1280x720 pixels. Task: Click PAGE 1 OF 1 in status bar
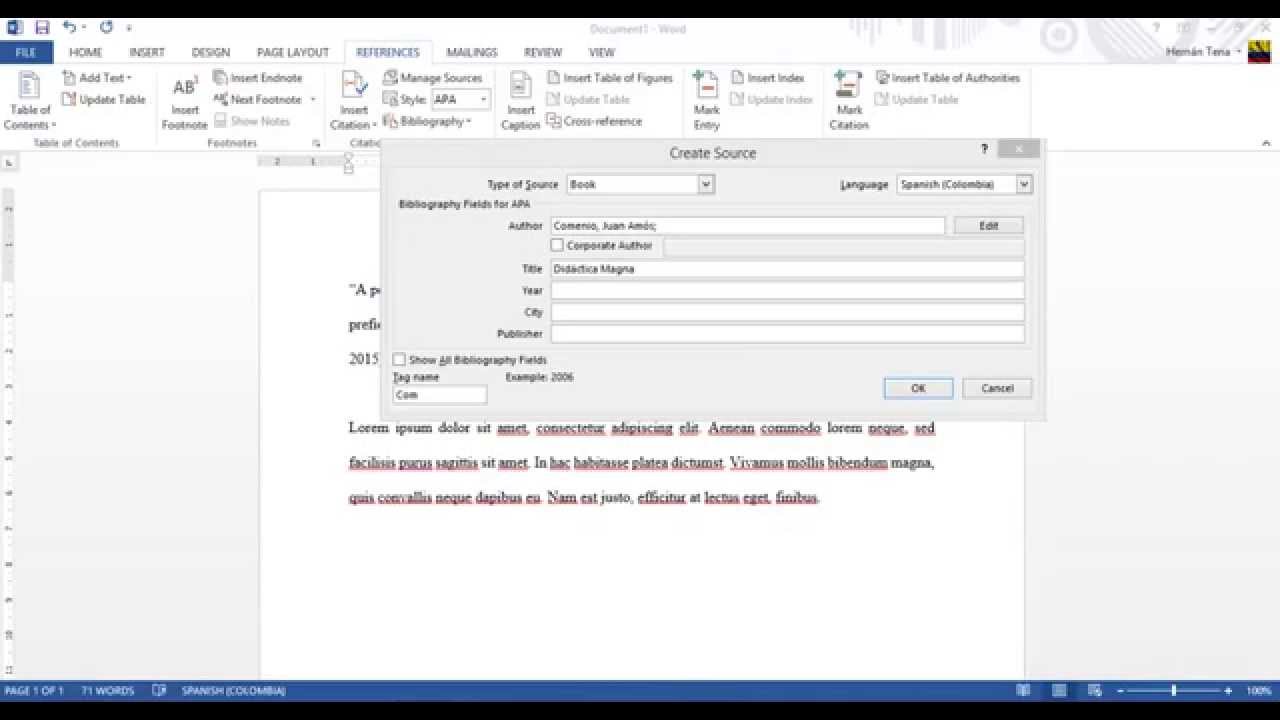[x=34, y=690]
